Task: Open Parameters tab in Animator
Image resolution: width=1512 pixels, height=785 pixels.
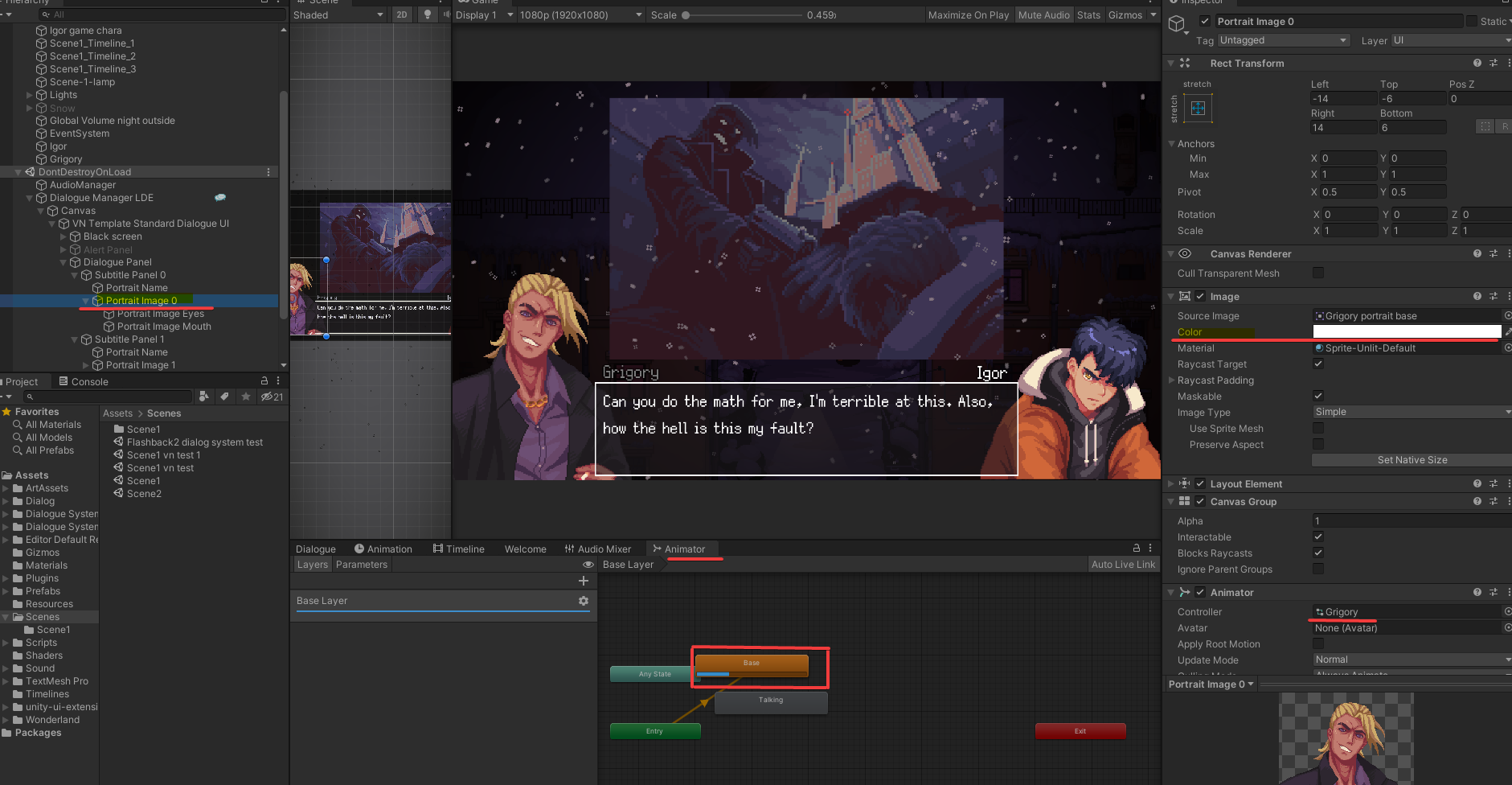Action: (x=362, y=565)
